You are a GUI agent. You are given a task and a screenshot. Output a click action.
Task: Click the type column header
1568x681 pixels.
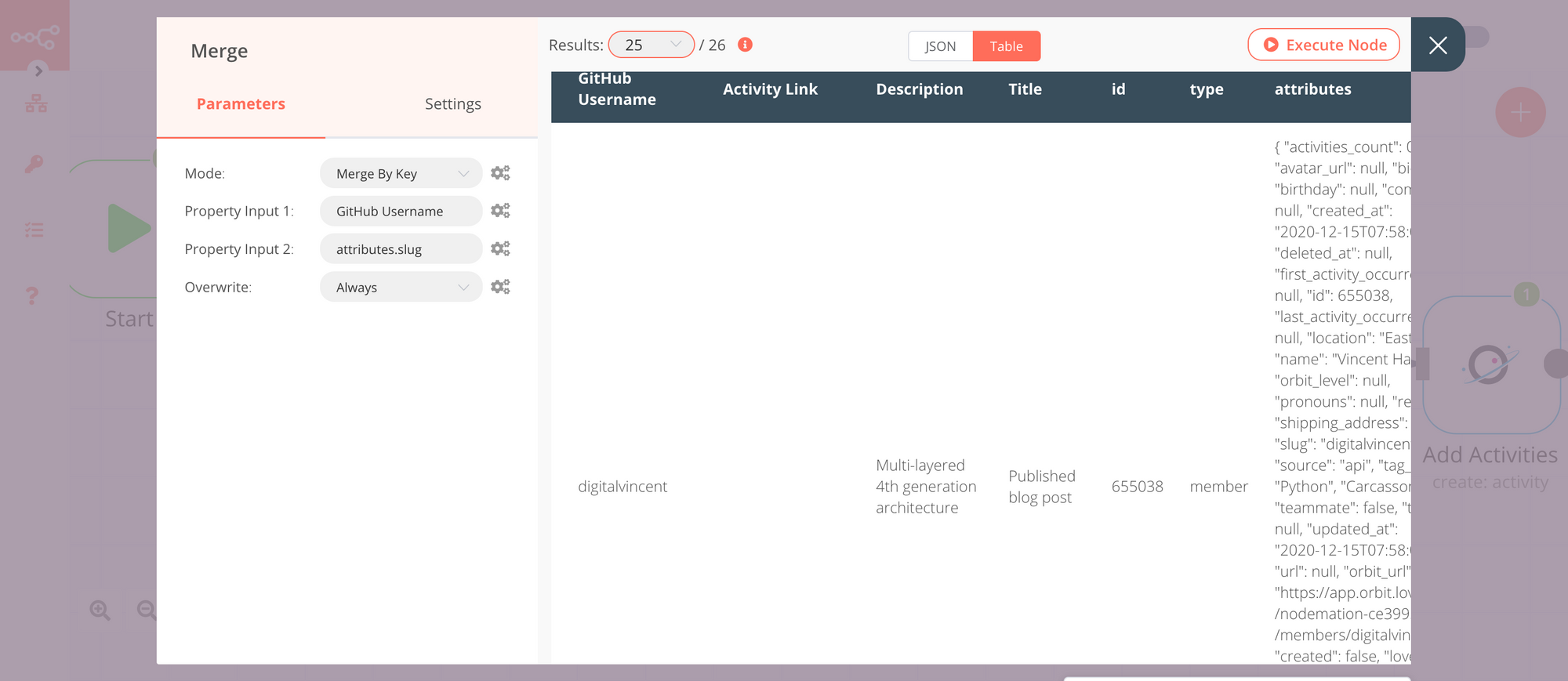coord(1207,89)
